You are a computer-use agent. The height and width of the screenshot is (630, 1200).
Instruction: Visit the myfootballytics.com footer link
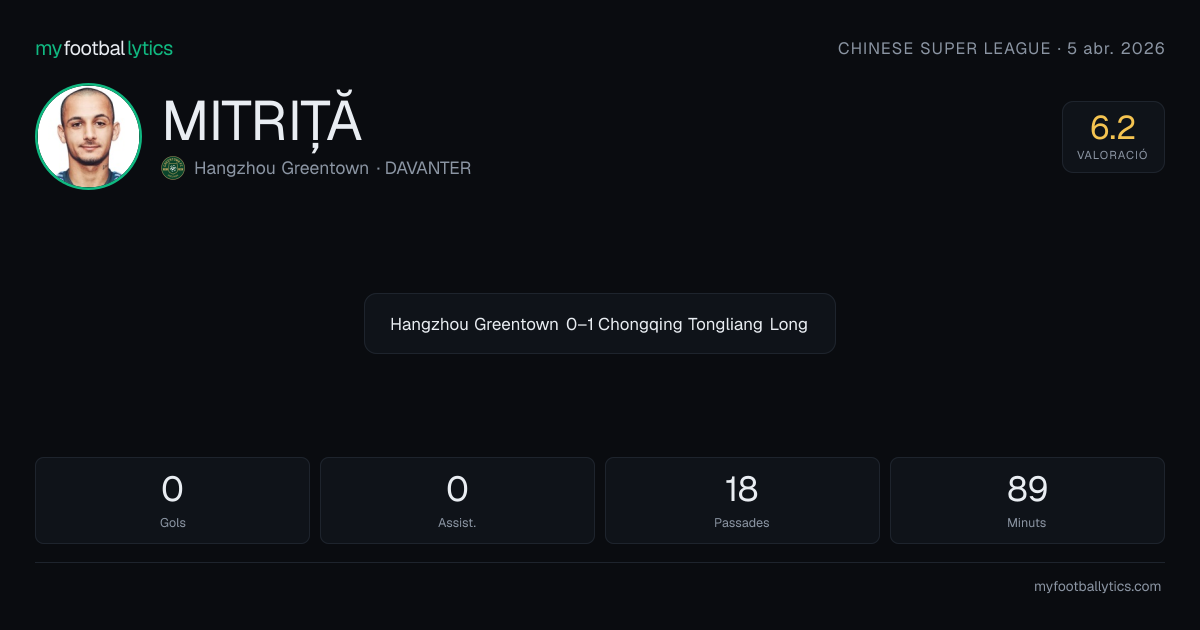1097,587
